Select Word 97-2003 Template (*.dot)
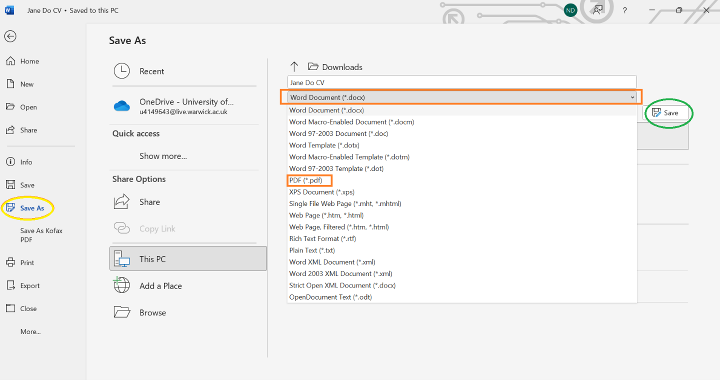 click(336, 169)
